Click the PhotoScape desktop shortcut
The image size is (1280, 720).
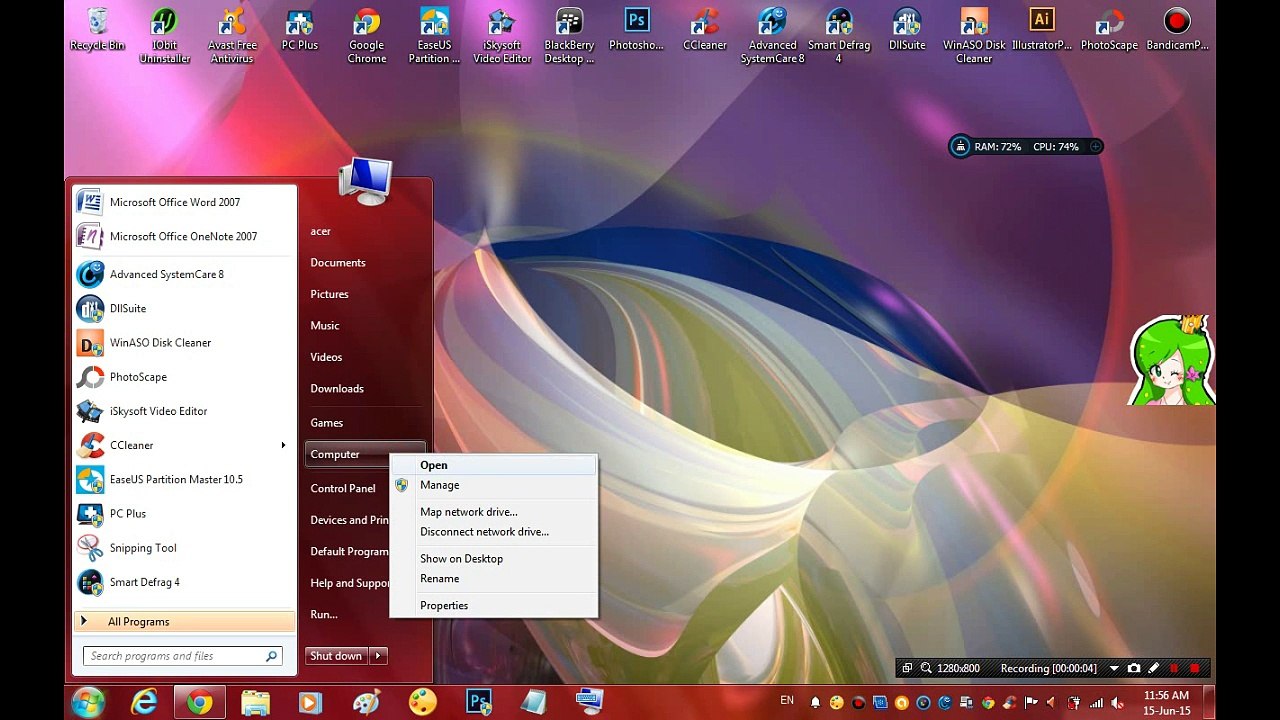tap(1109, 30)
